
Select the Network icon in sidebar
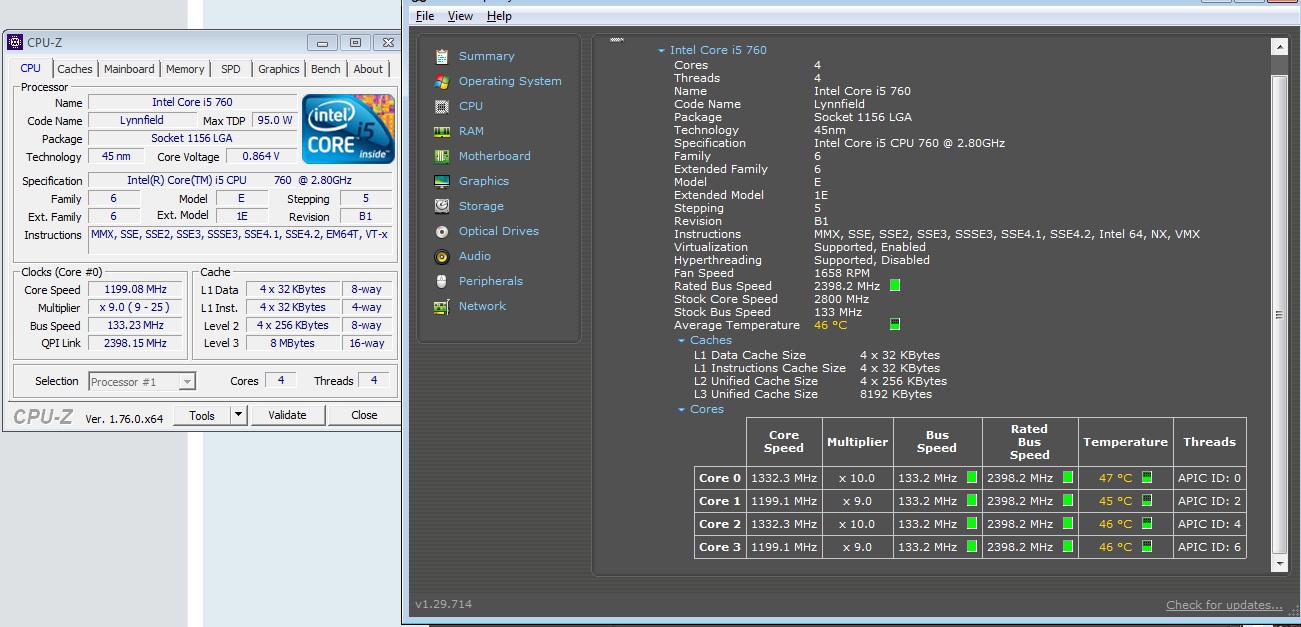click(442, 307)
